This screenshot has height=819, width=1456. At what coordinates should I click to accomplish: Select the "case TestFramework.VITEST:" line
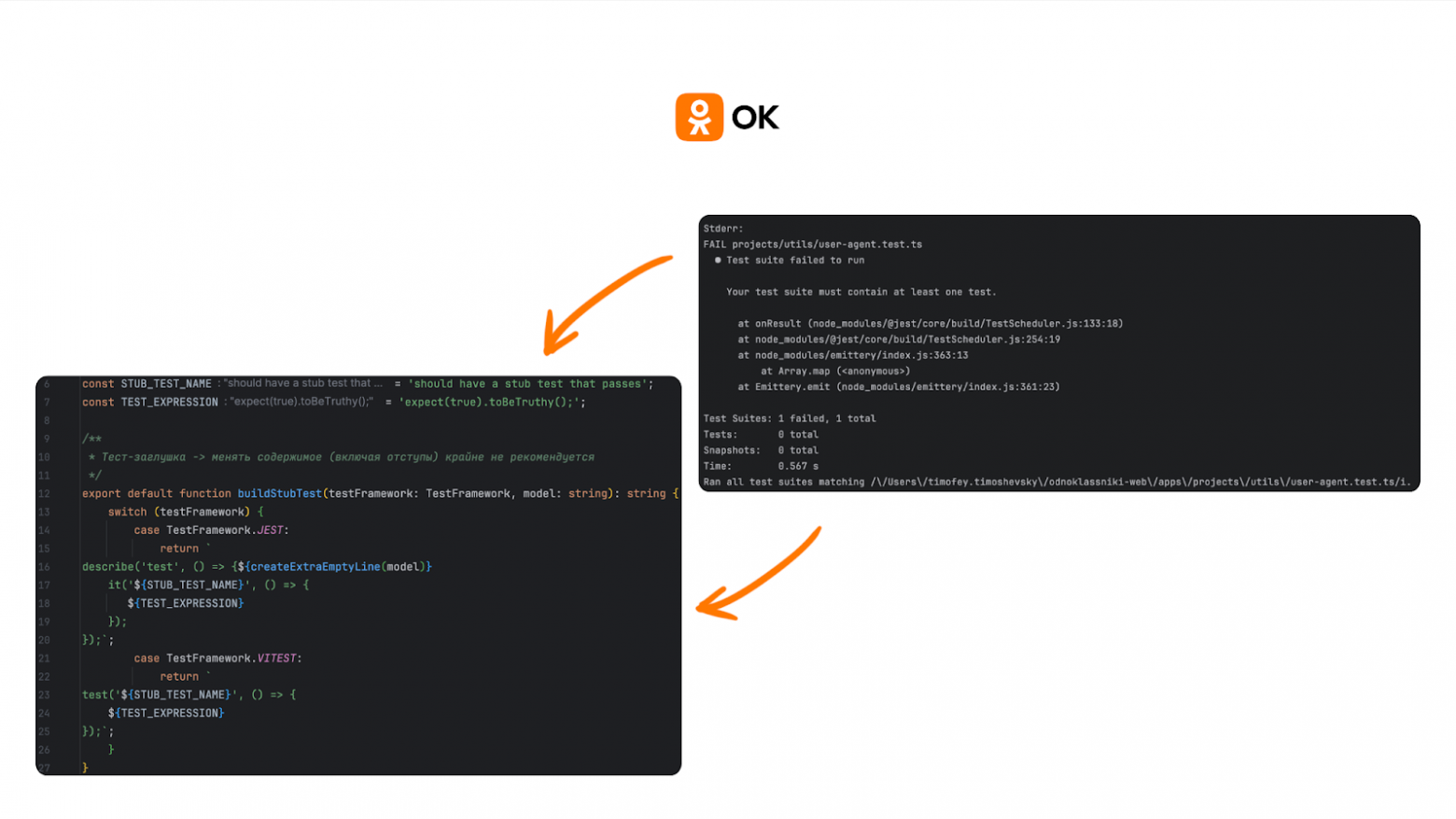[217, 658]
